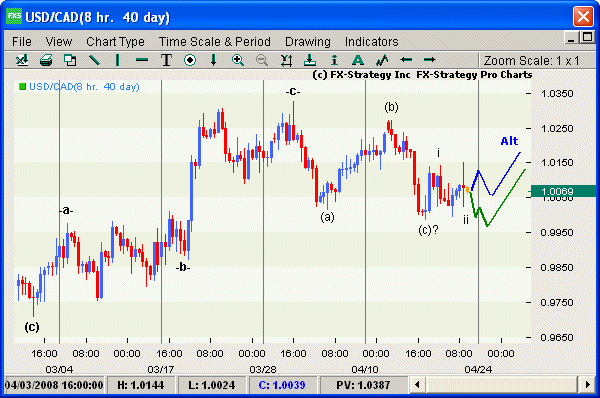Click the horizontal scrollbar left arrow
This screenshot has width=600, height=398.
(417, 384)
